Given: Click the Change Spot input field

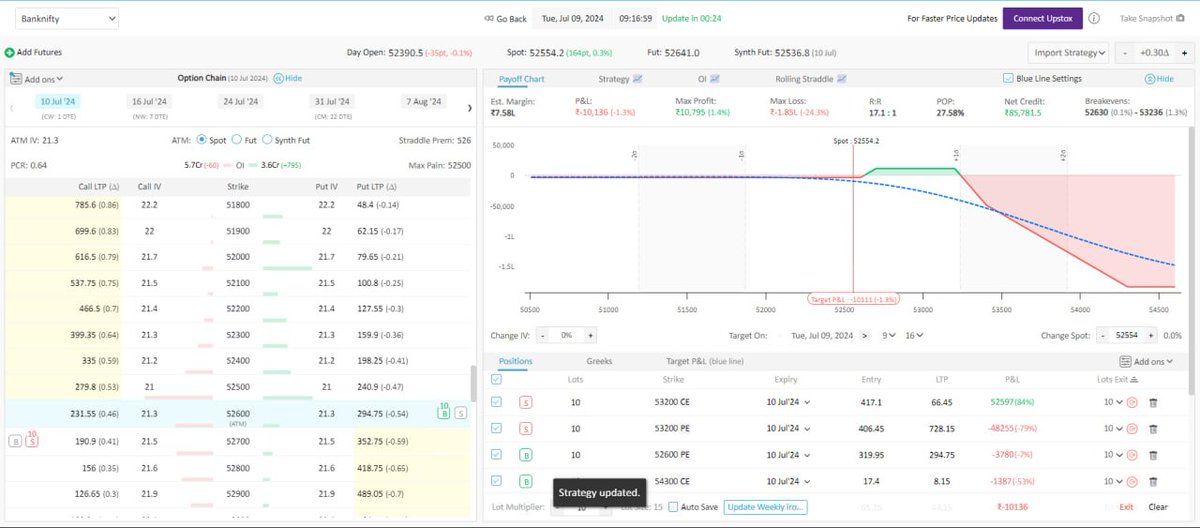Looking at the screenshot, I should coord(1126,336).
